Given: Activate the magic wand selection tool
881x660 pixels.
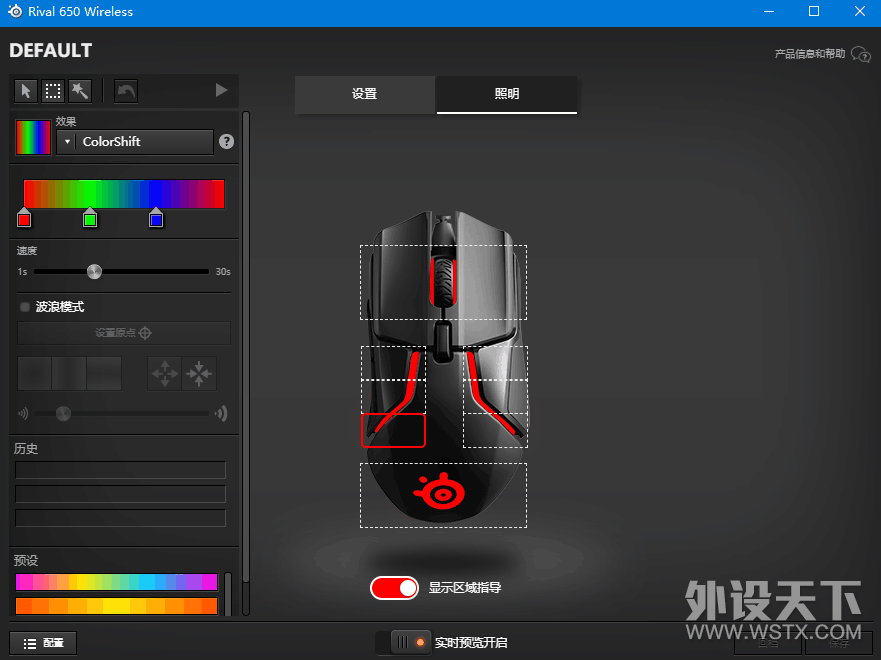Looking at the screenshot, I should click(x=80, y=91).
